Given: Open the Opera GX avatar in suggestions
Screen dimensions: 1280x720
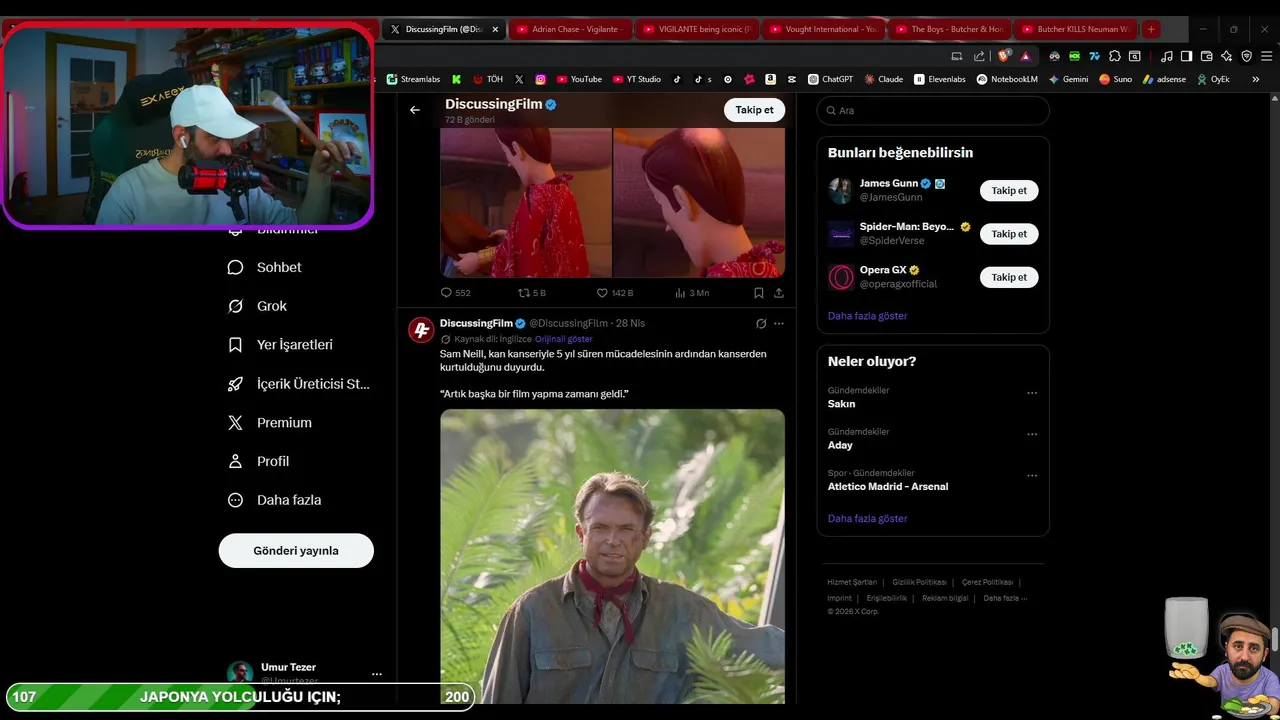Looking at the screenshot, I should coord(841,277).
